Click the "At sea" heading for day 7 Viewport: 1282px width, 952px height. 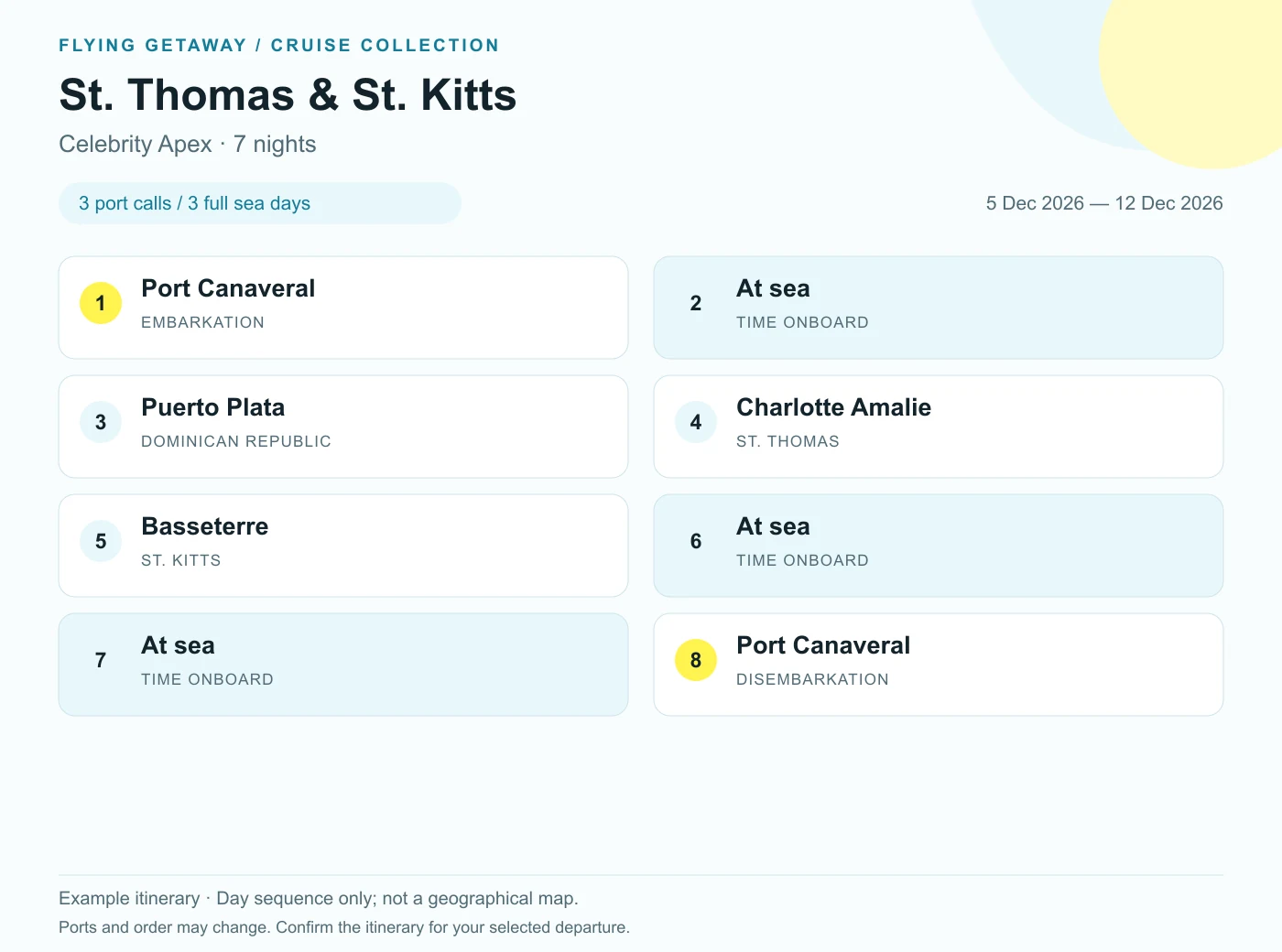pos(178,645)
